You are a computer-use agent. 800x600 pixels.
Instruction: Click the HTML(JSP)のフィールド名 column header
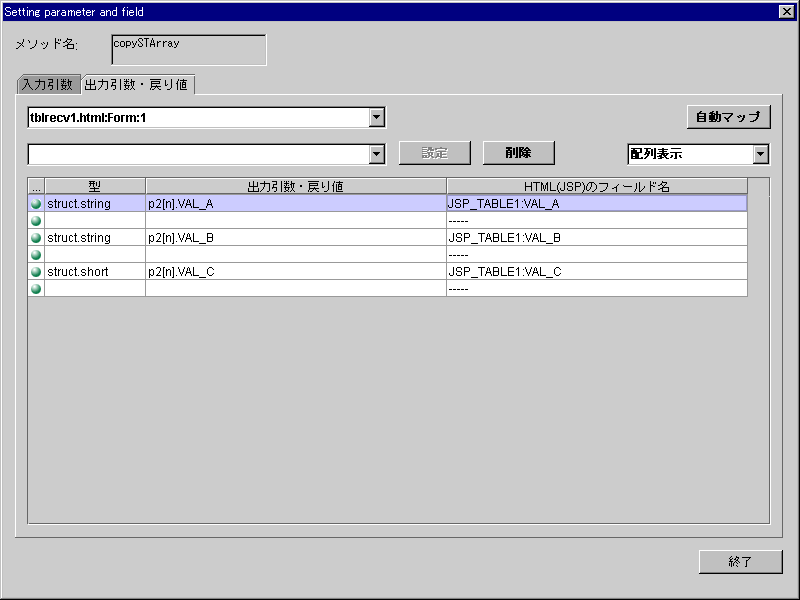pos(596,186)
